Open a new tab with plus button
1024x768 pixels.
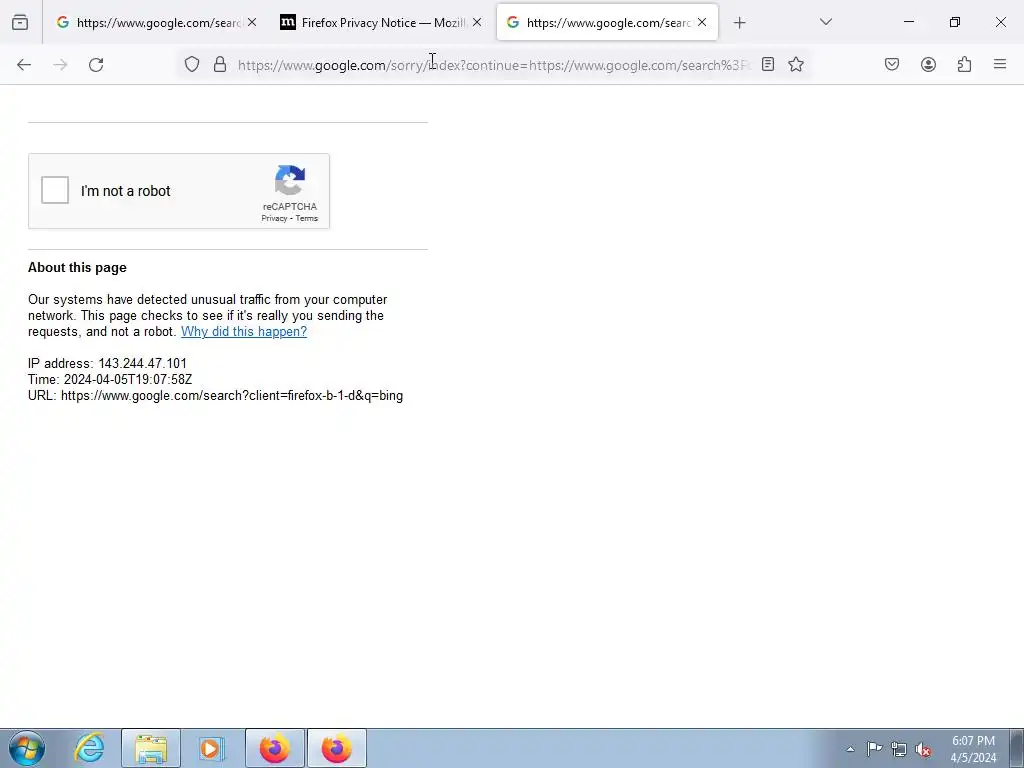[x=739, y=23]
